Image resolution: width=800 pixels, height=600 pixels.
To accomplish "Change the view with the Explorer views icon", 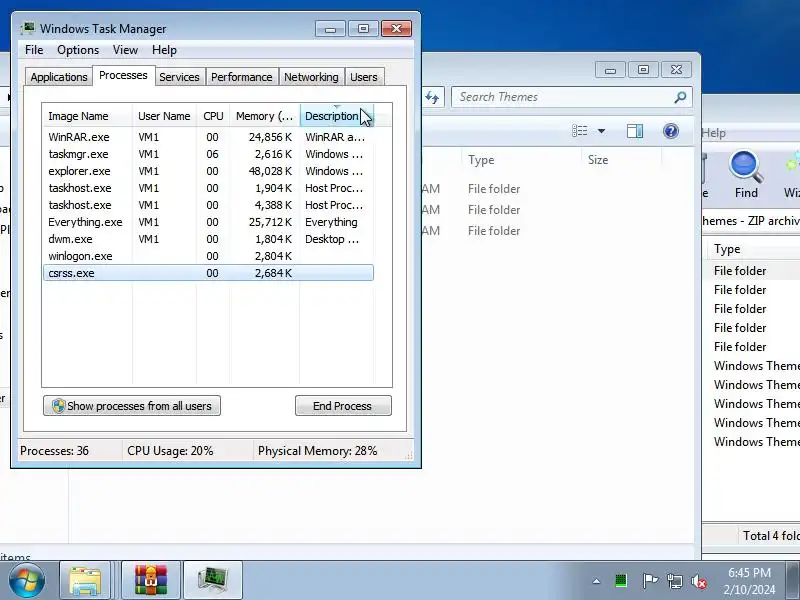I will (580, 131).
